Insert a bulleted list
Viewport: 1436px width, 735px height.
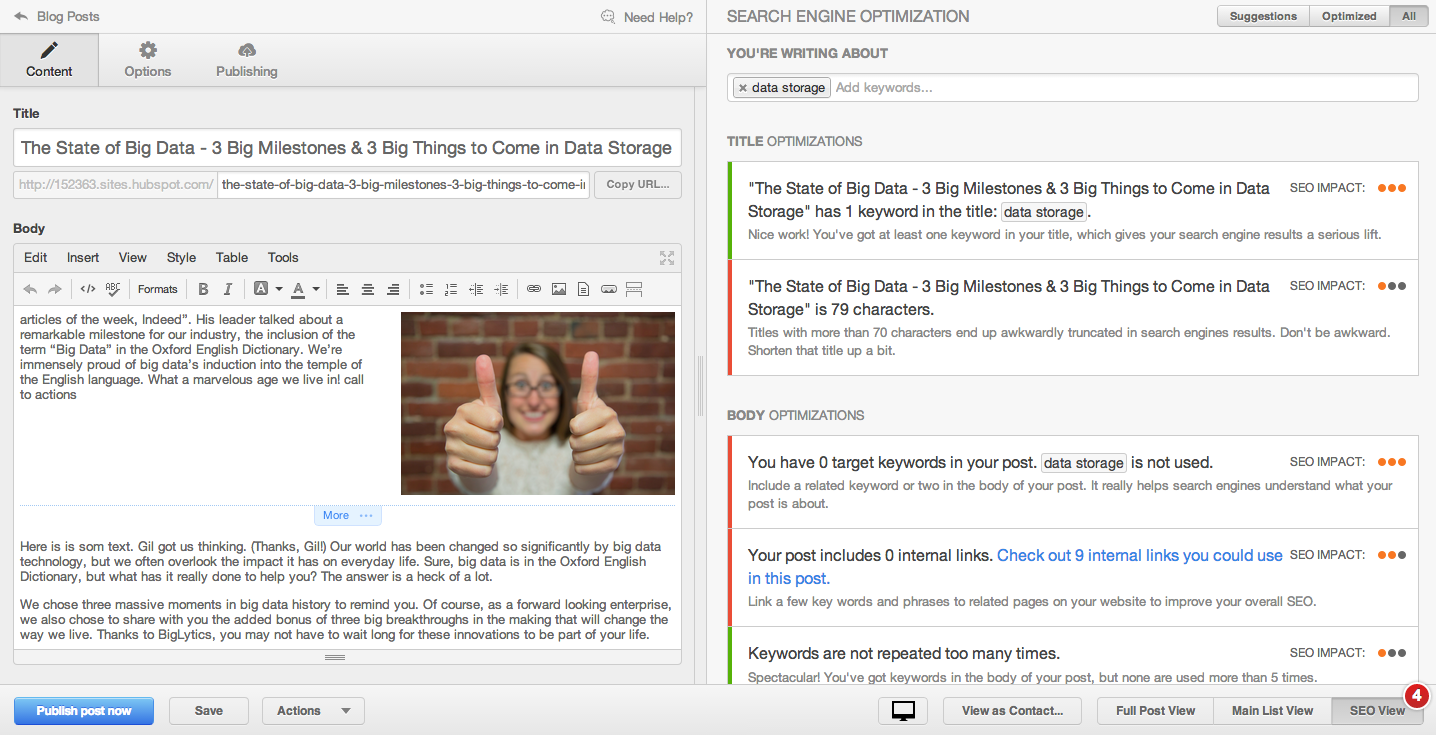tap(426, 289)
